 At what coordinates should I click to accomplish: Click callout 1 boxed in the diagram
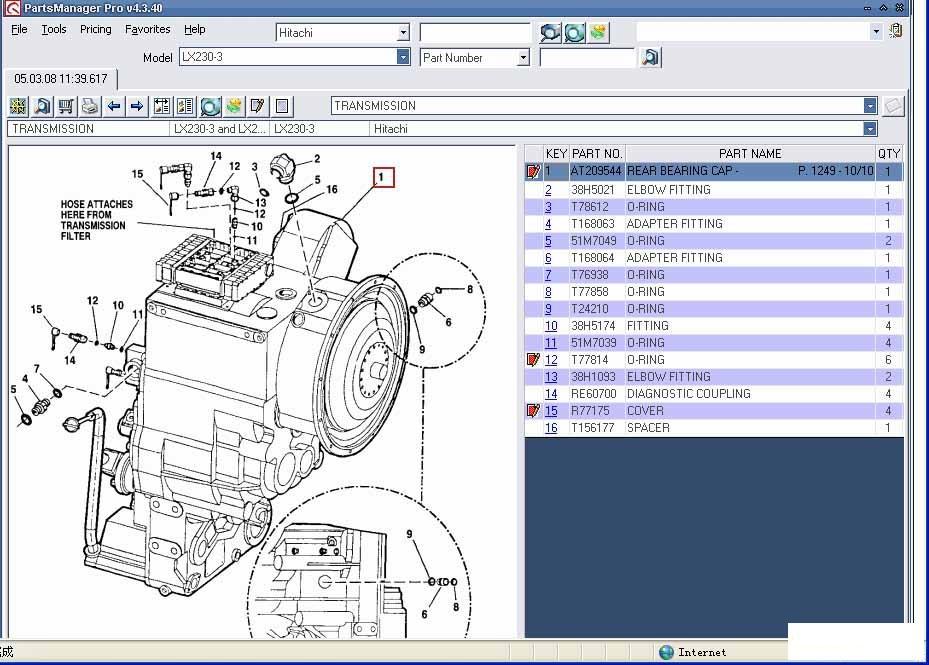(x=383, y=177)
